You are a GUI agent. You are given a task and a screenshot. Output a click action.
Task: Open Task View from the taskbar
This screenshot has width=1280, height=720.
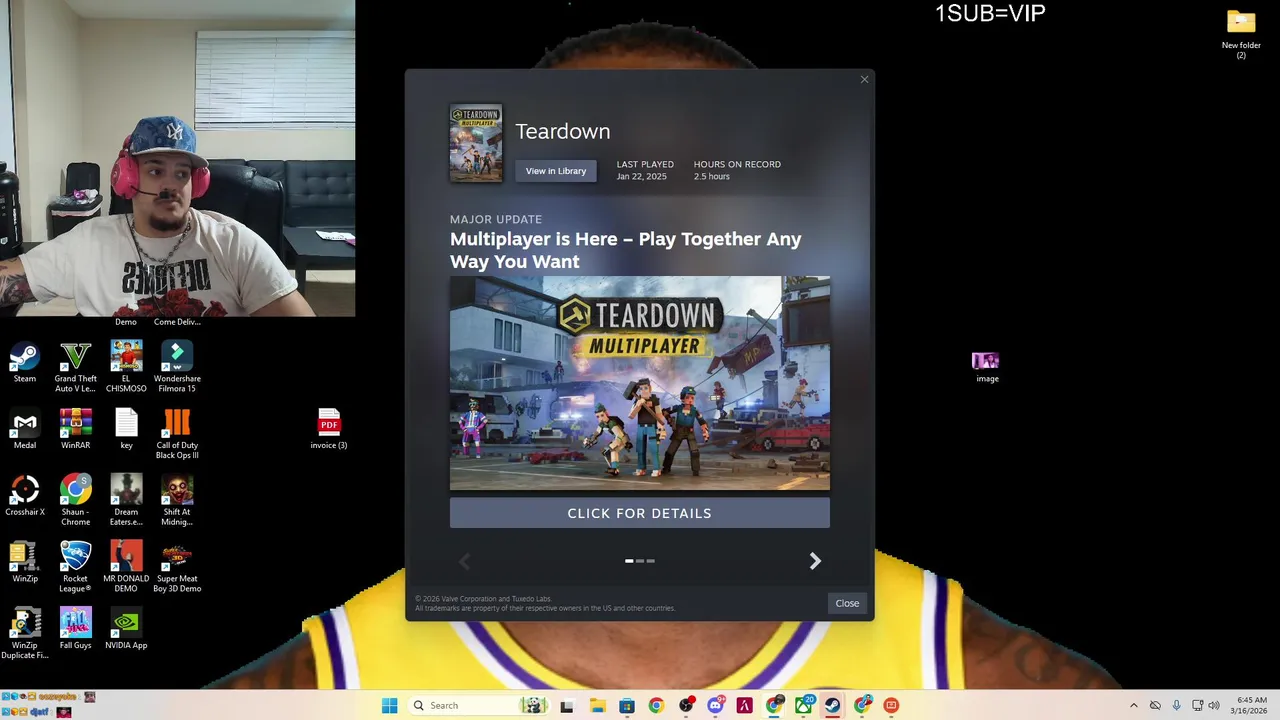point(567,706)
